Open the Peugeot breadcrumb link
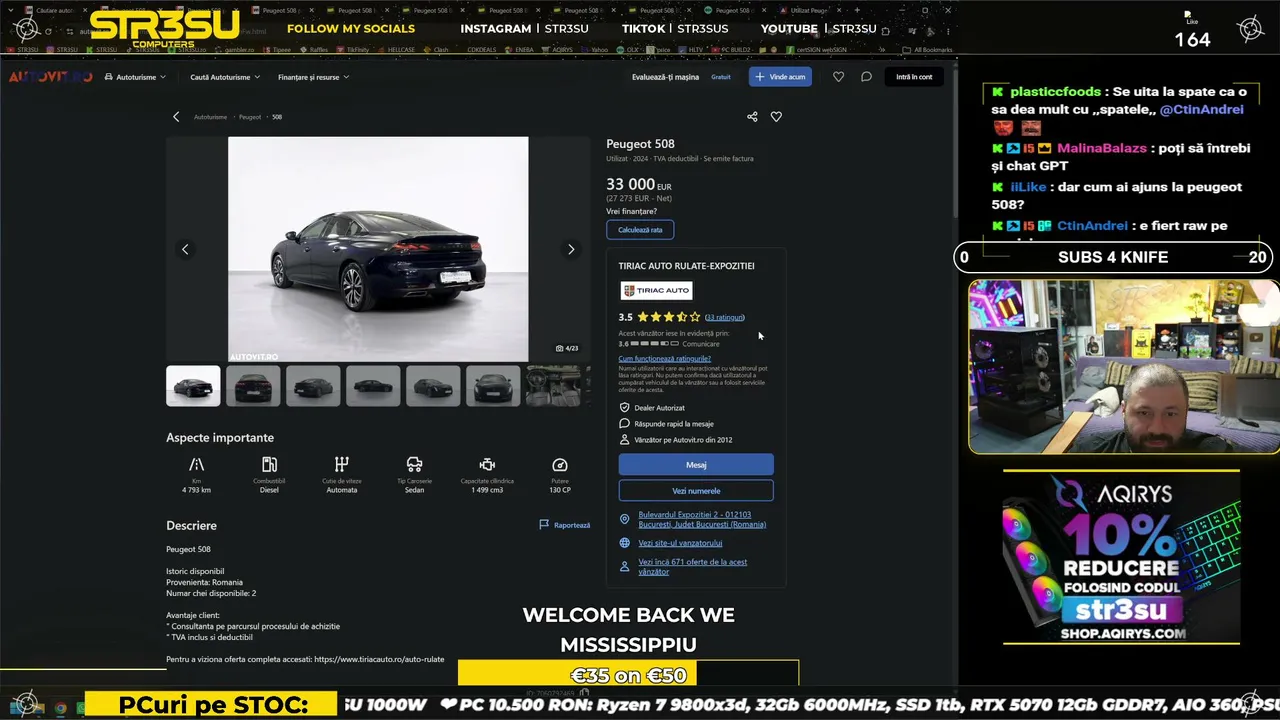Viewport: 1280px width, 720px height. tap(250, 117)
